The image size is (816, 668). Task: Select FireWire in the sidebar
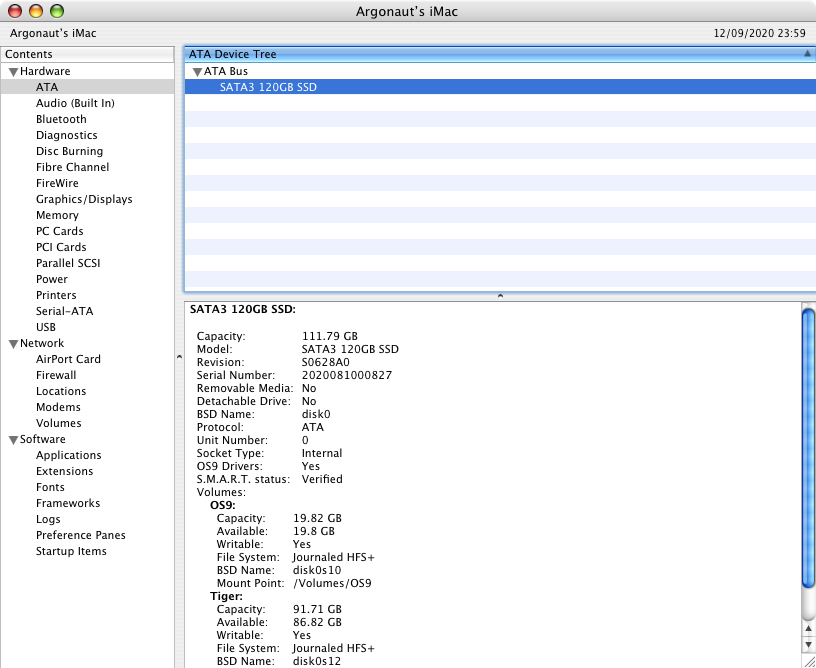[x=57, y=183]
